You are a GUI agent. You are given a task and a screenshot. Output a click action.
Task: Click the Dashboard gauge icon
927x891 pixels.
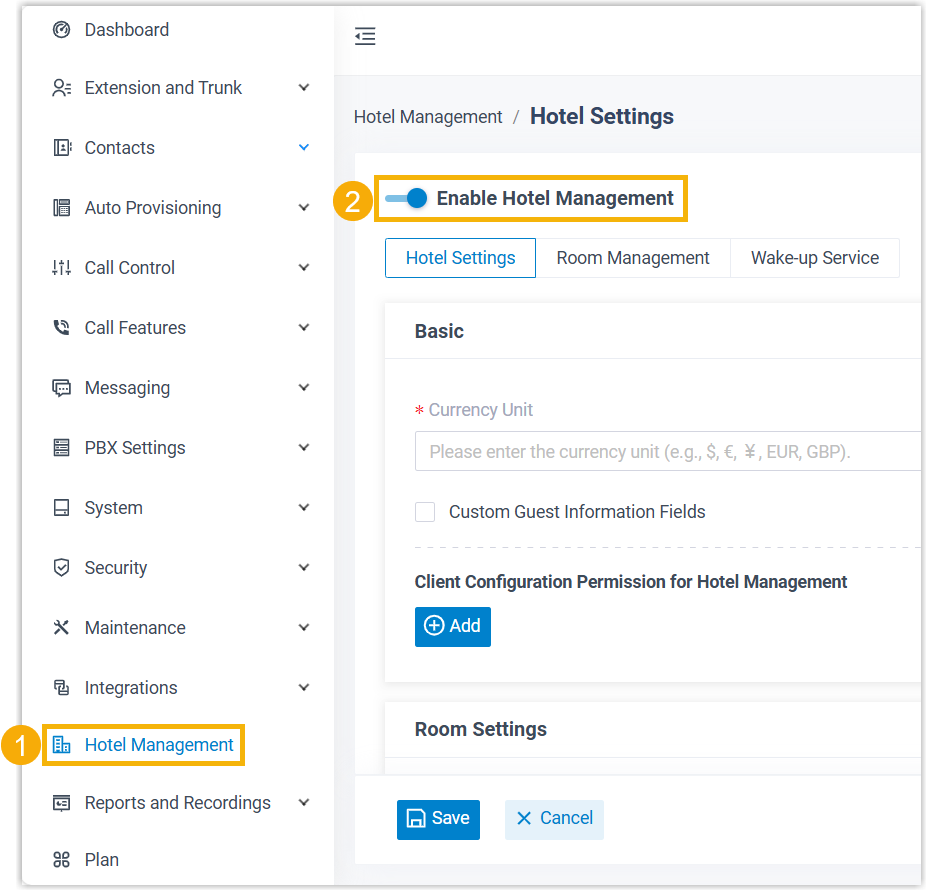62,30
